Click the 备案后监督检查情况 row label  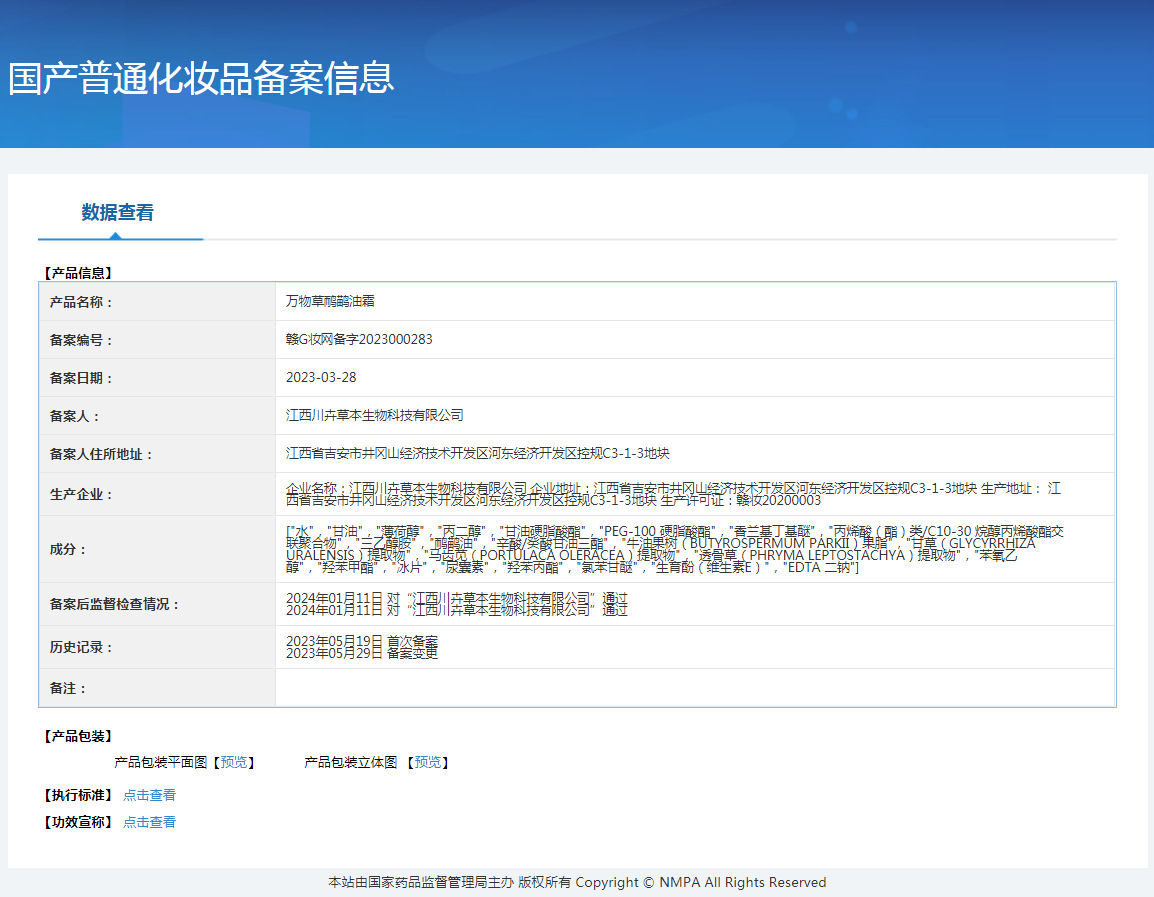click(114, 604)
